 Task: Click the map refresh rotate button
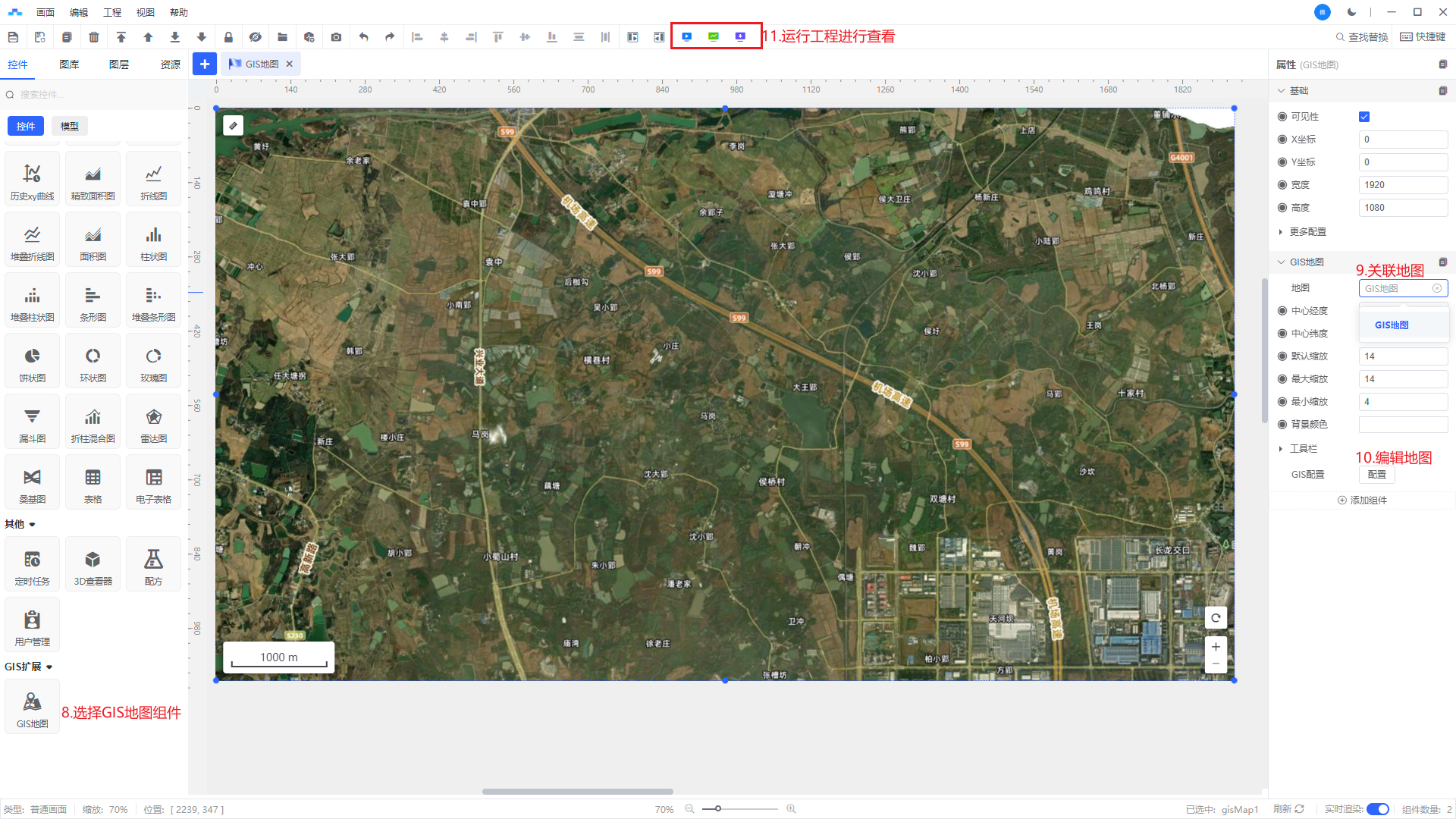pyautogui.click(x=1216, y=618)
